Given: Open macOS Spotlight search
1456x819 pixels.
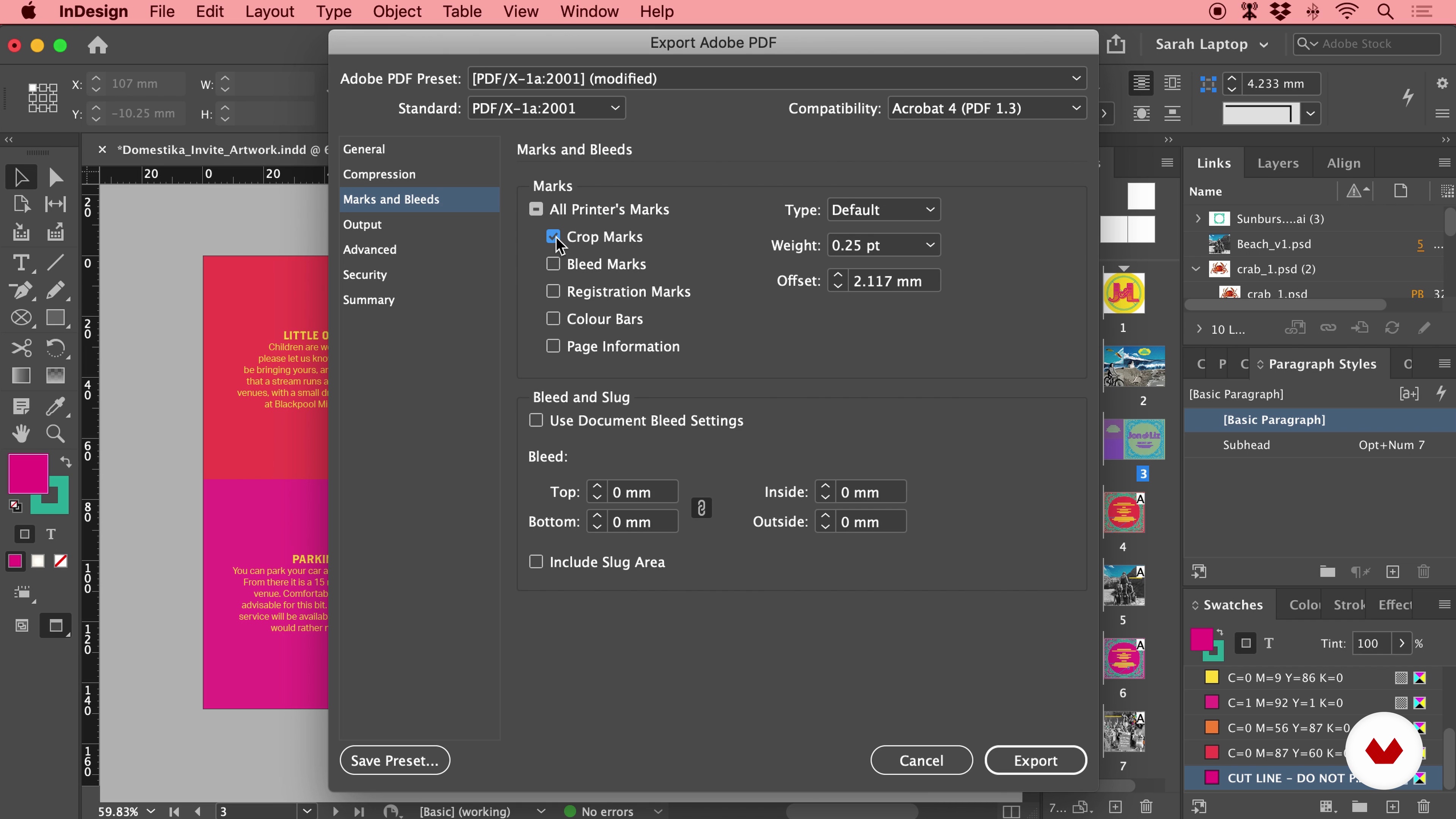Looking at the screenshot, I should click(x=1385, y=11).
